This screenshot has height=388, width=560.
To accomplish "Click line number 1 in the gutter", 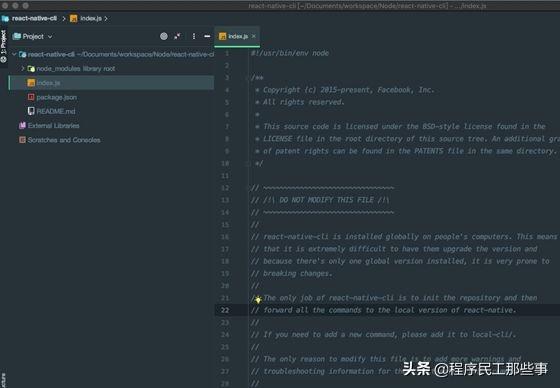I will [x=227, y=53].
